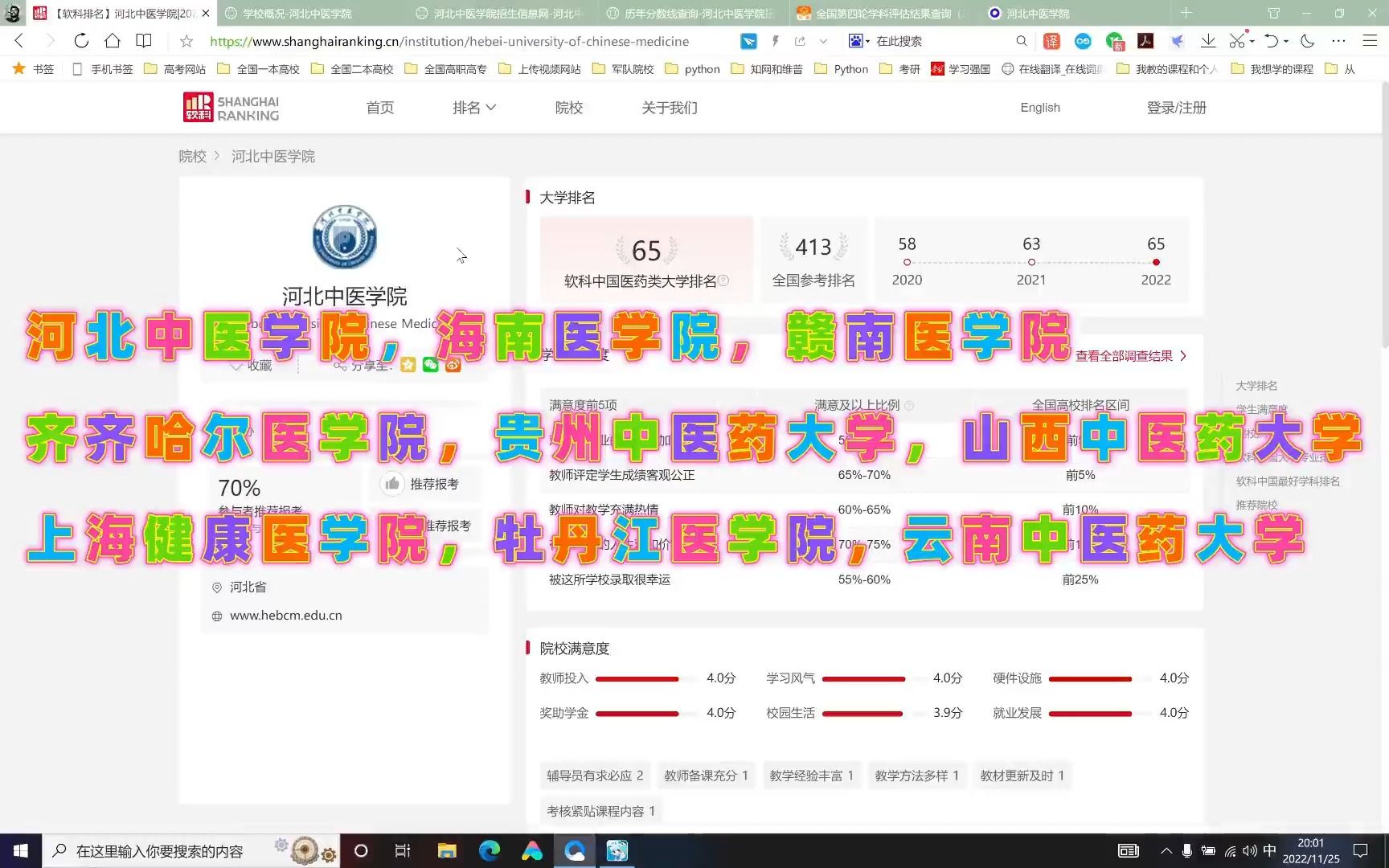Share via the yellow QQ zone star icon
Screen dimensions: 1389x868
[x=408, y=365]
